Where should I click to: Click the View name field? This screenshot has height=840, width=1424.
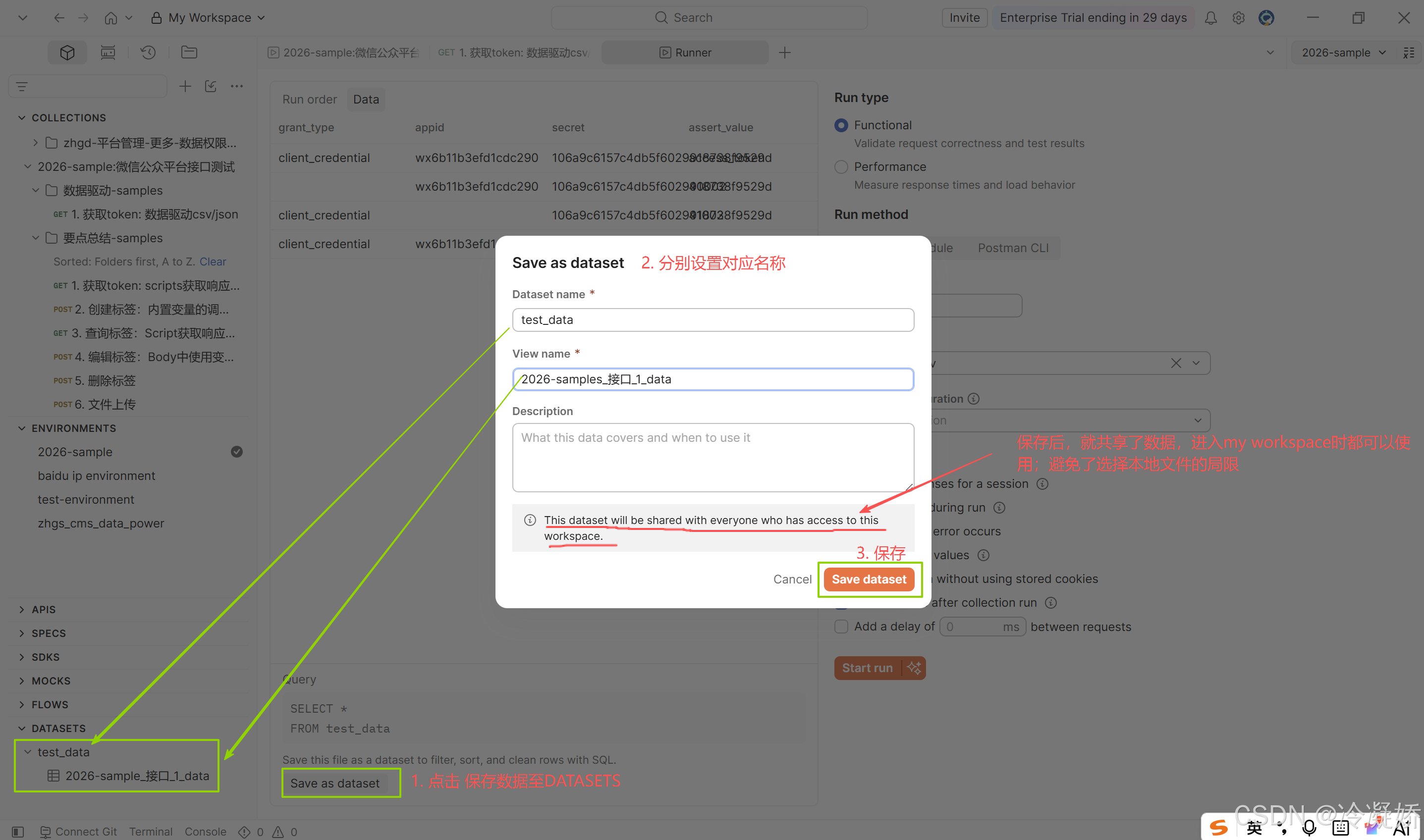coord(713,379)
